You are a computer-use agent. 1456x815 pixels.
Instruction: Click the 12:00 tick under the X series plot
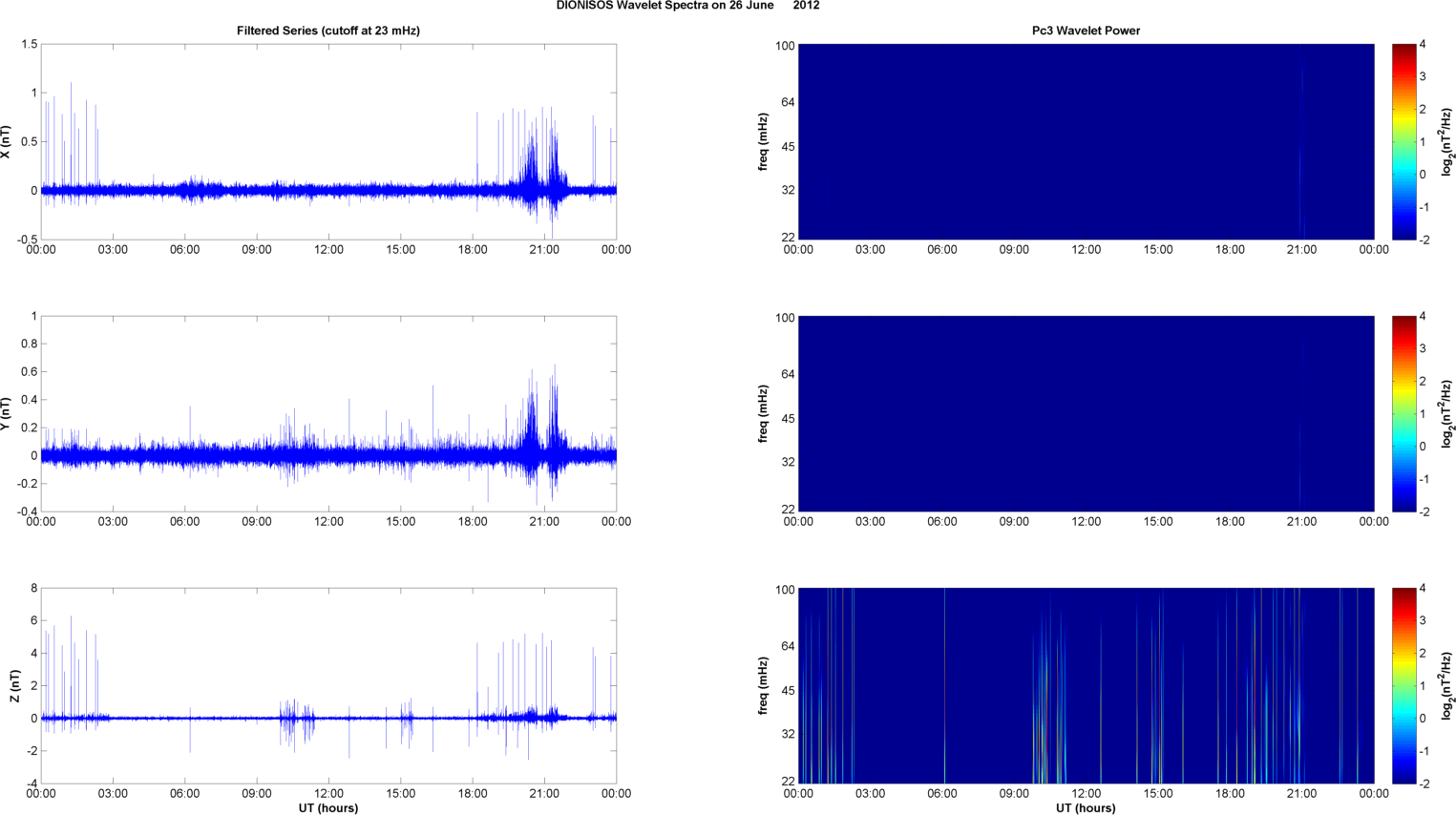tap(328, 250)
